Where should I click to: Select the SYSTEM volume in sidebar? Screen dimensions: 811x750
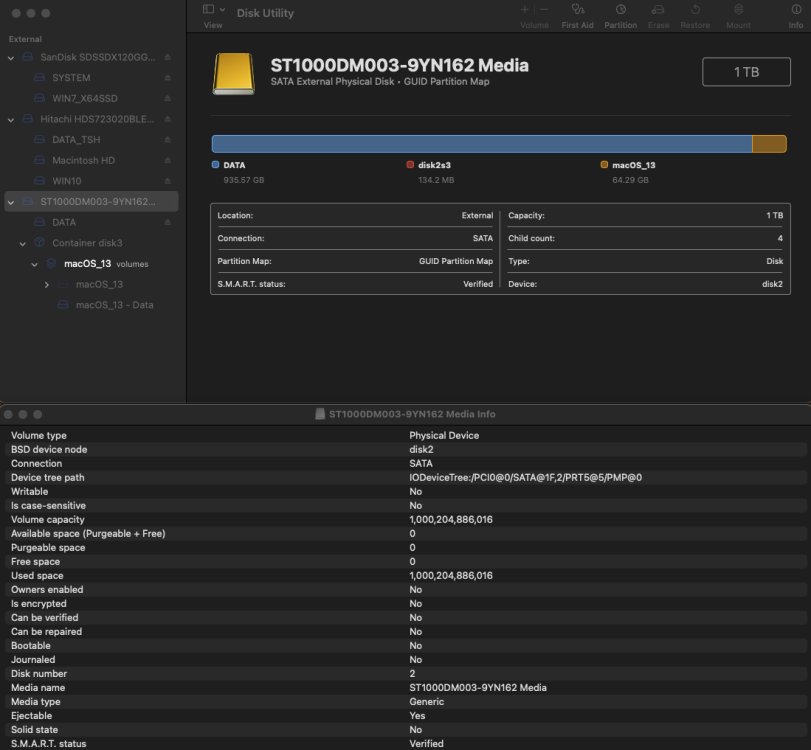pyautogui.click(x=92, y=78)
